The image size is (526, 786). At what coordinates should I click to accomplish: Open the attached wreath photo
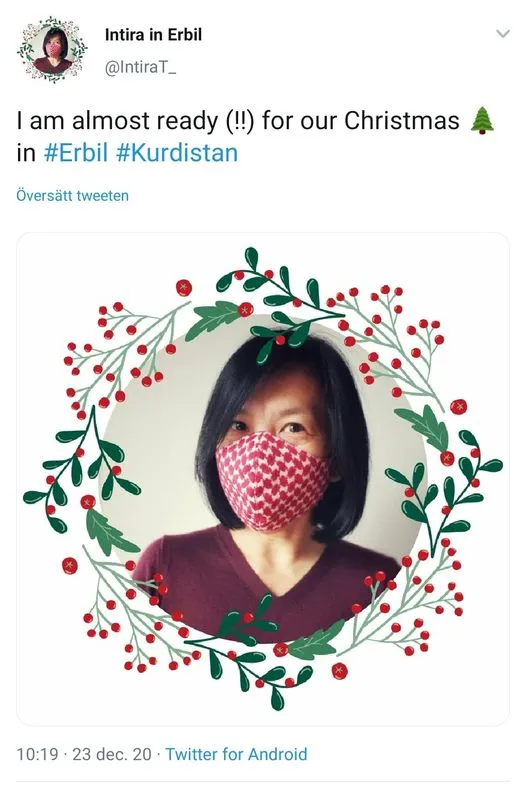(263, 479)
